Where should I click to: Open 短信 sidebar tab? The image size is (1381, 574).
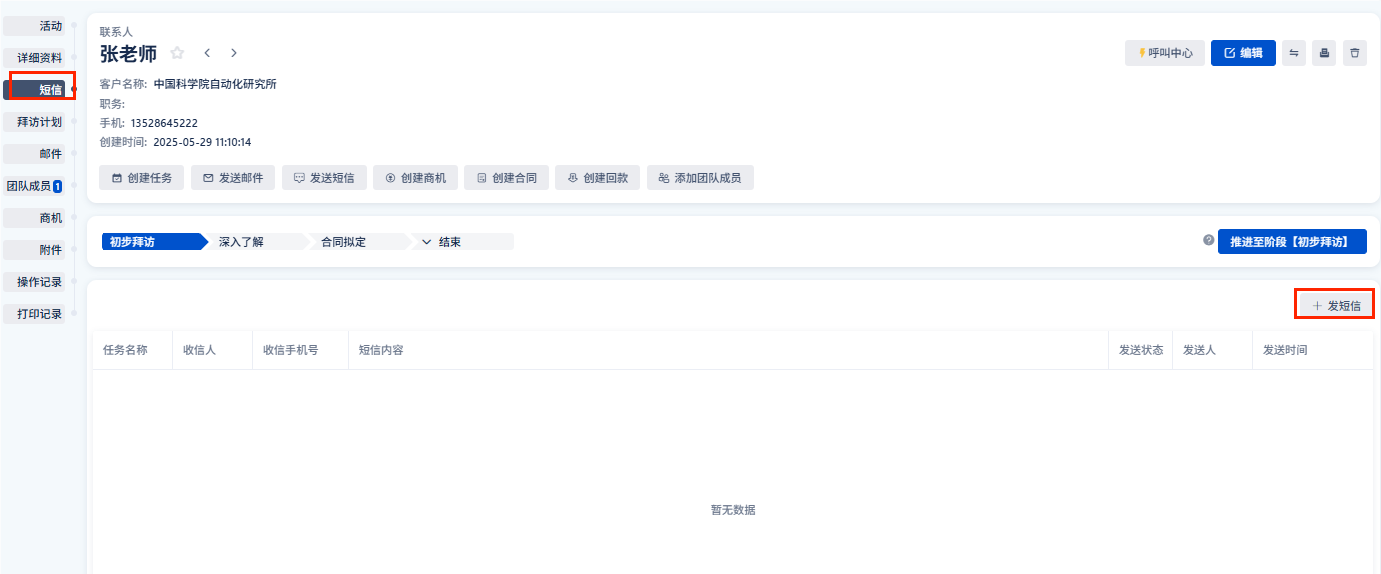pos(34,90)
